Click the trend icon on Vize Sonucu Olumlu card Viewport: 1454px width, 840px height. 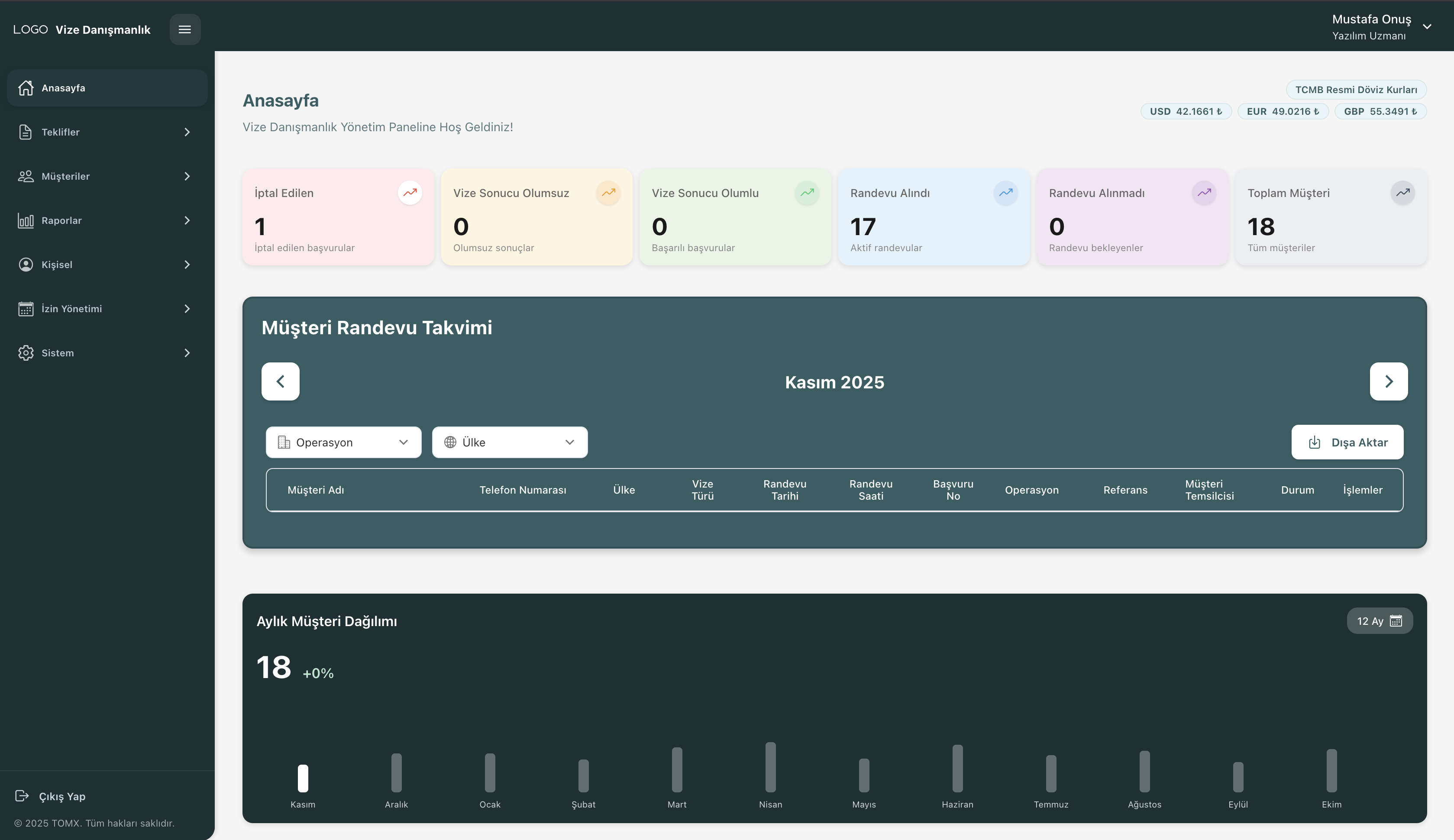tap(806, 193)
